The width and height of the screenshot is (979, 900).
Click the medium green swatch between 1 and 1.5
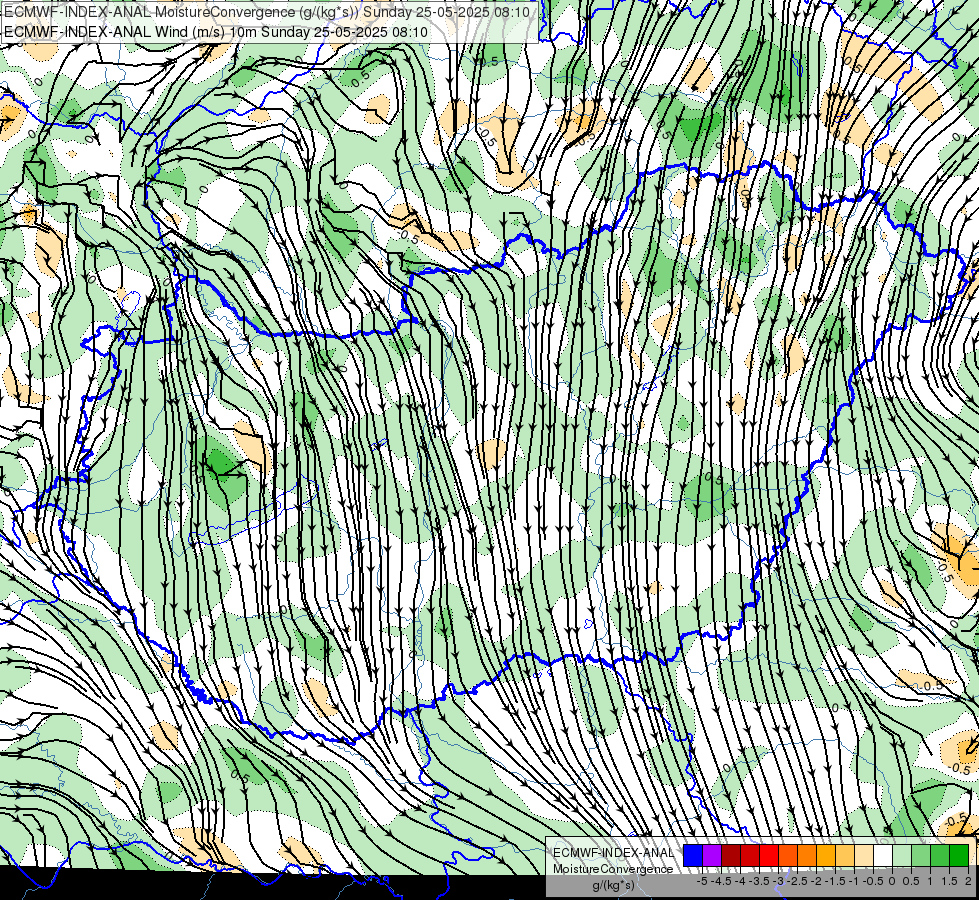click(x=940, y=855)
